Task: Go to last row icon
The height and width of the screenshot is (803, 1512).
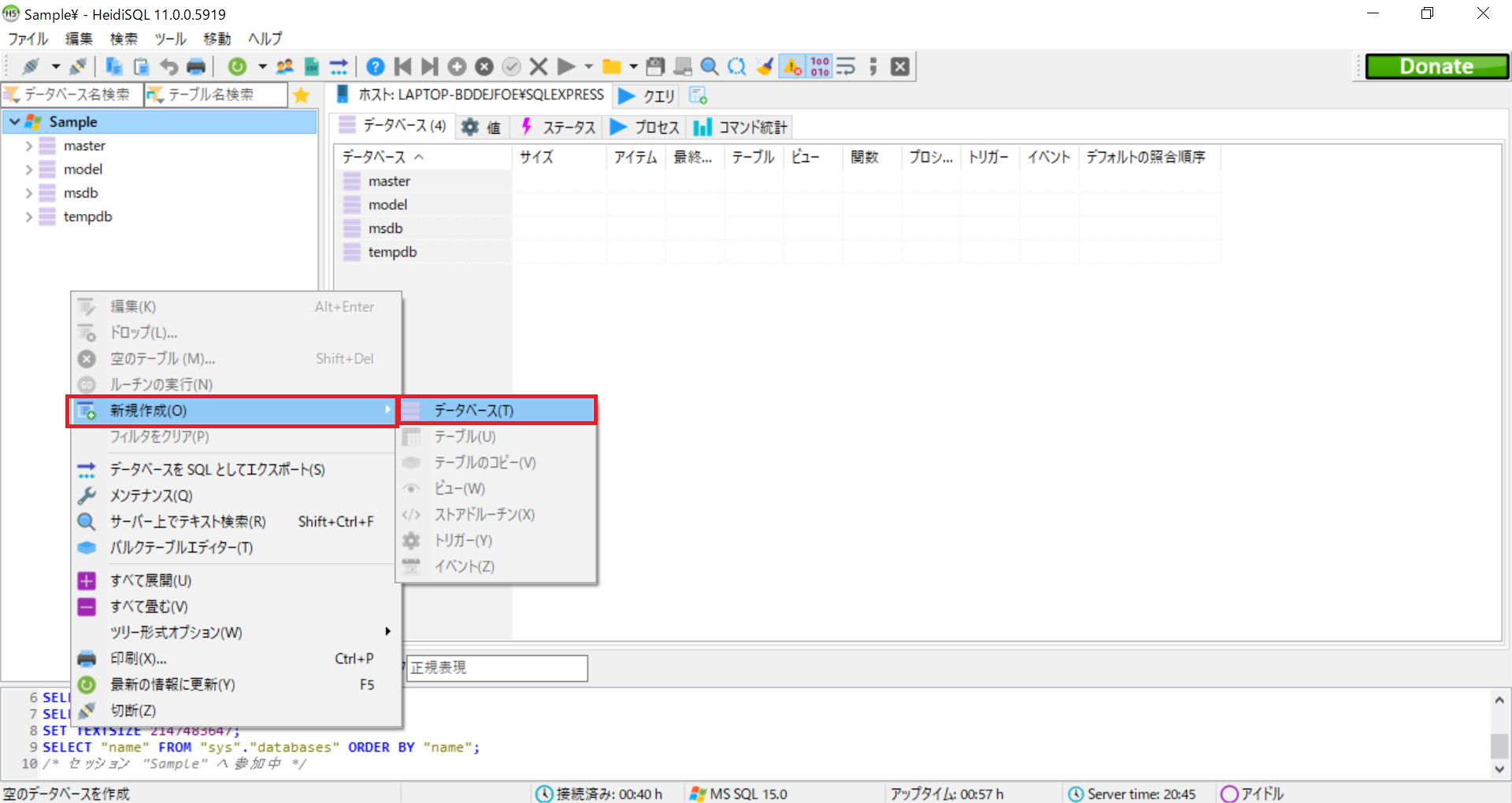Action: click(x=429, y=66)
